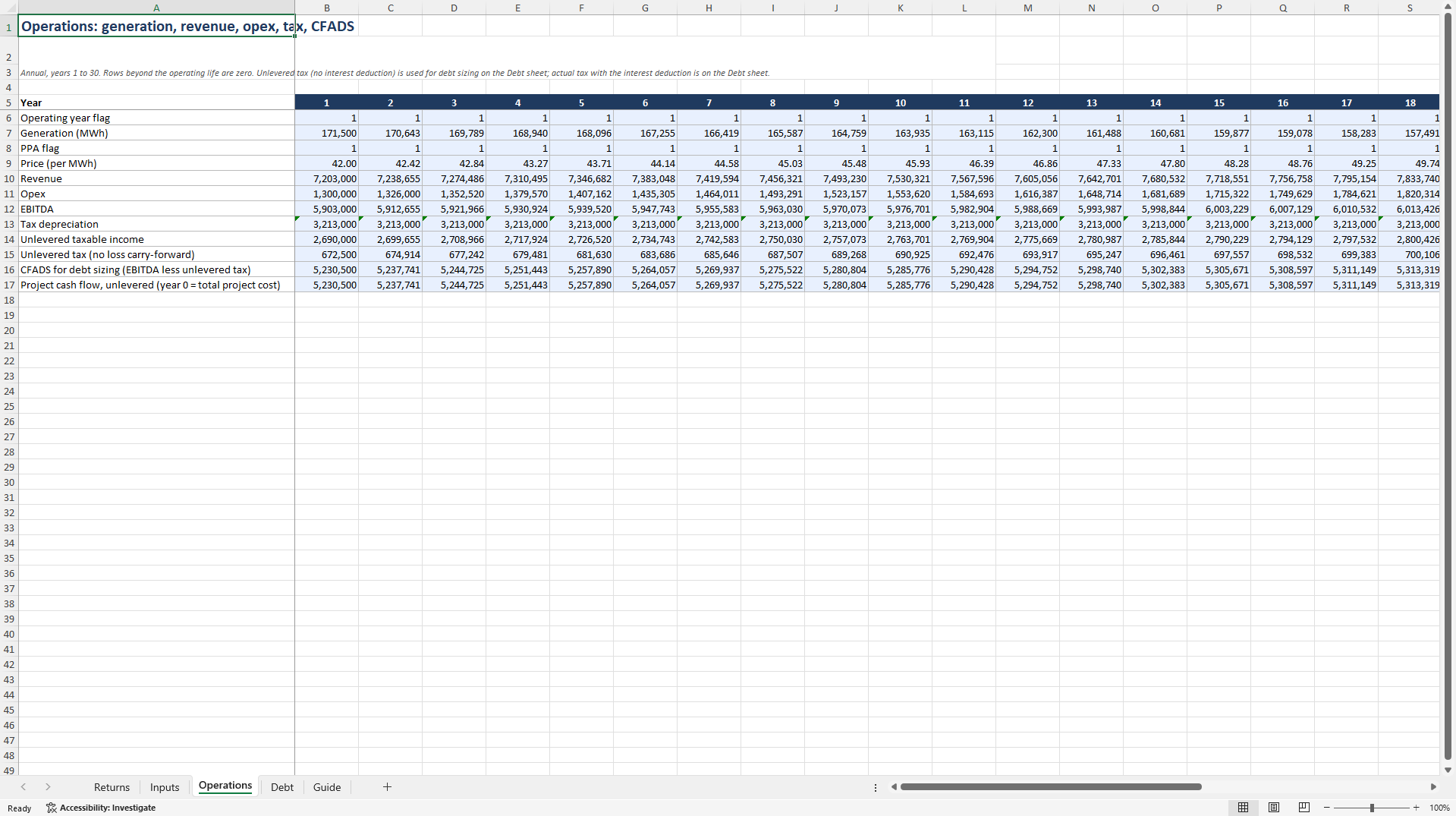Image resolution: width=1456 pixels, height=816 pixels.
Task: Select year 7 CFADS 5,269,937 in row 16
Action: coord(709,269)
